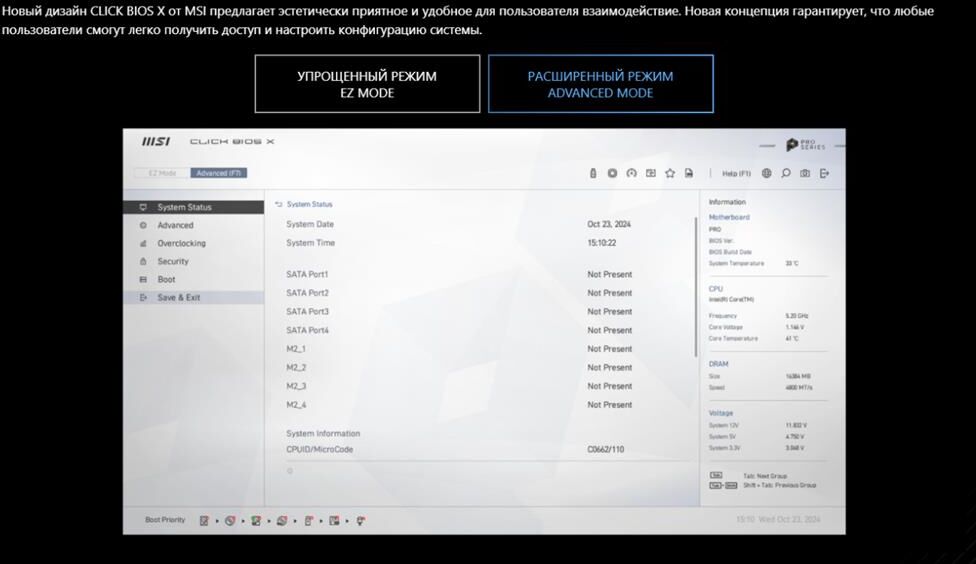Open the language globe icon
976x564 pixels.
tap(767, 173)
